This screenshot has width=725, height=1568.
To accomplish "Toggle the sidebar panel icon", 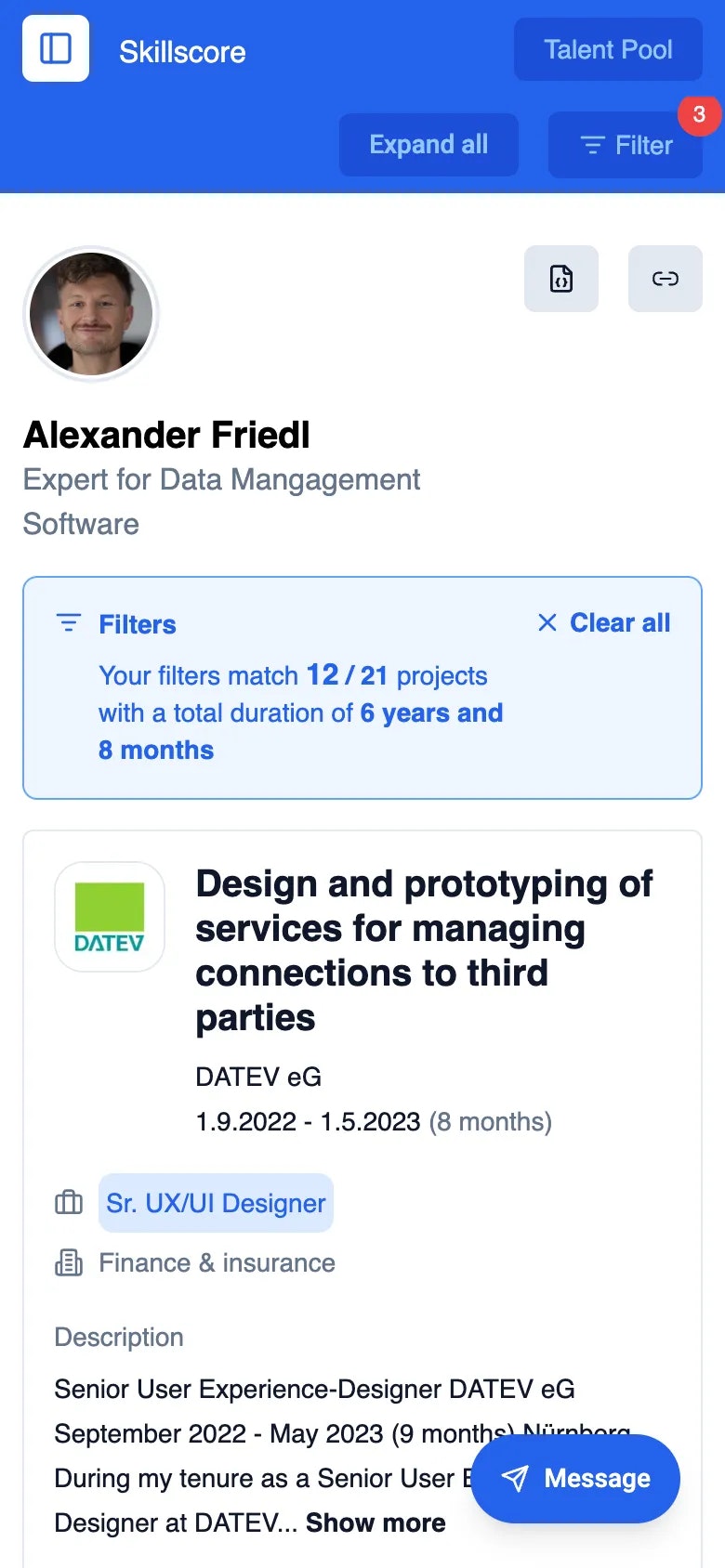I will [x=56, y=48].
